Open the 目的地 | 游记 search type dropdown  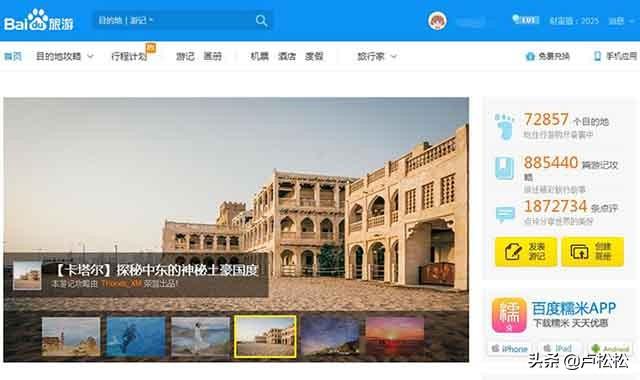tap(126, 20)
